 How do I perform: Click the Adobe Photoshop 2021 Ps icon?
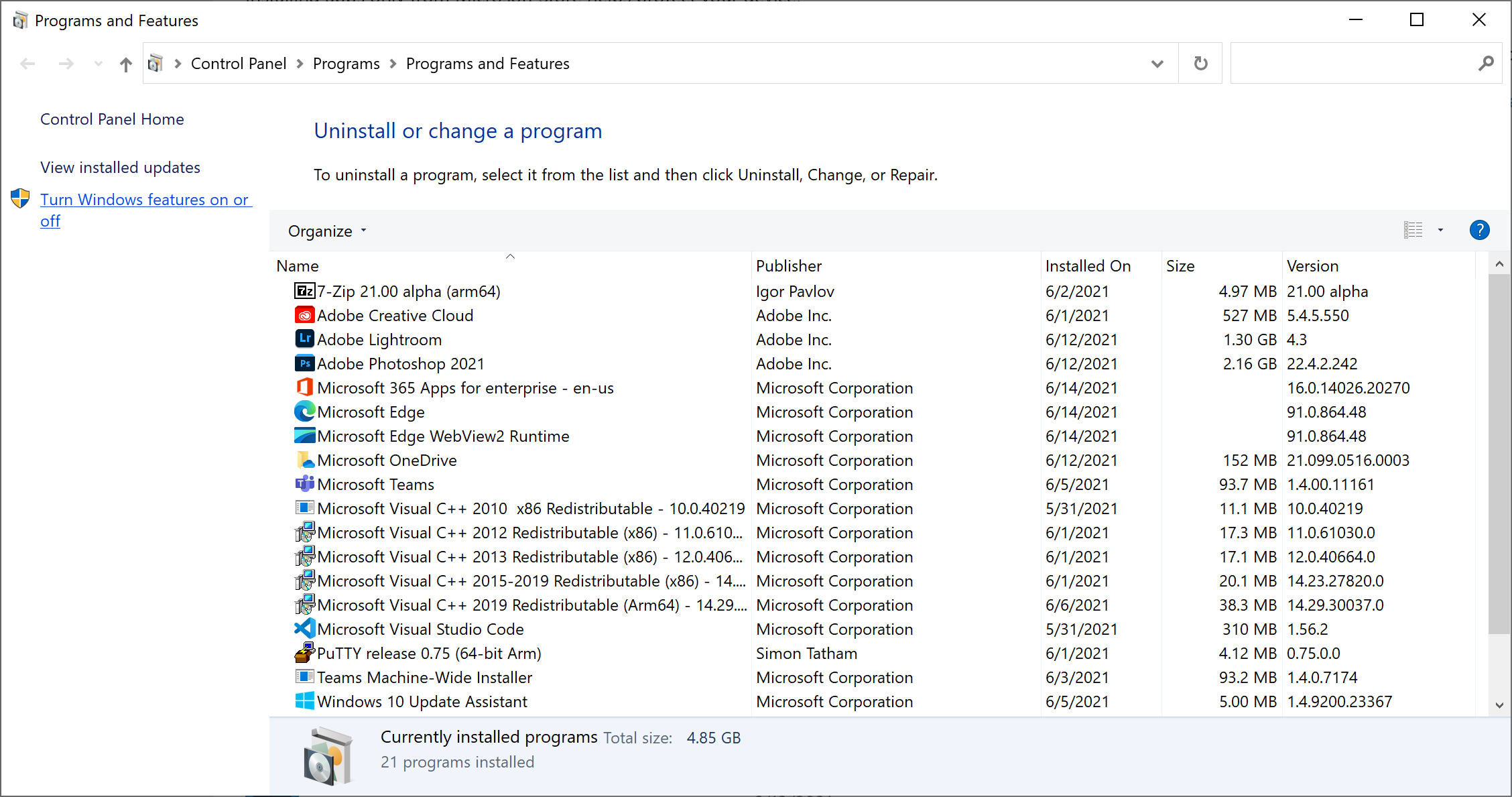coord(304,363)
